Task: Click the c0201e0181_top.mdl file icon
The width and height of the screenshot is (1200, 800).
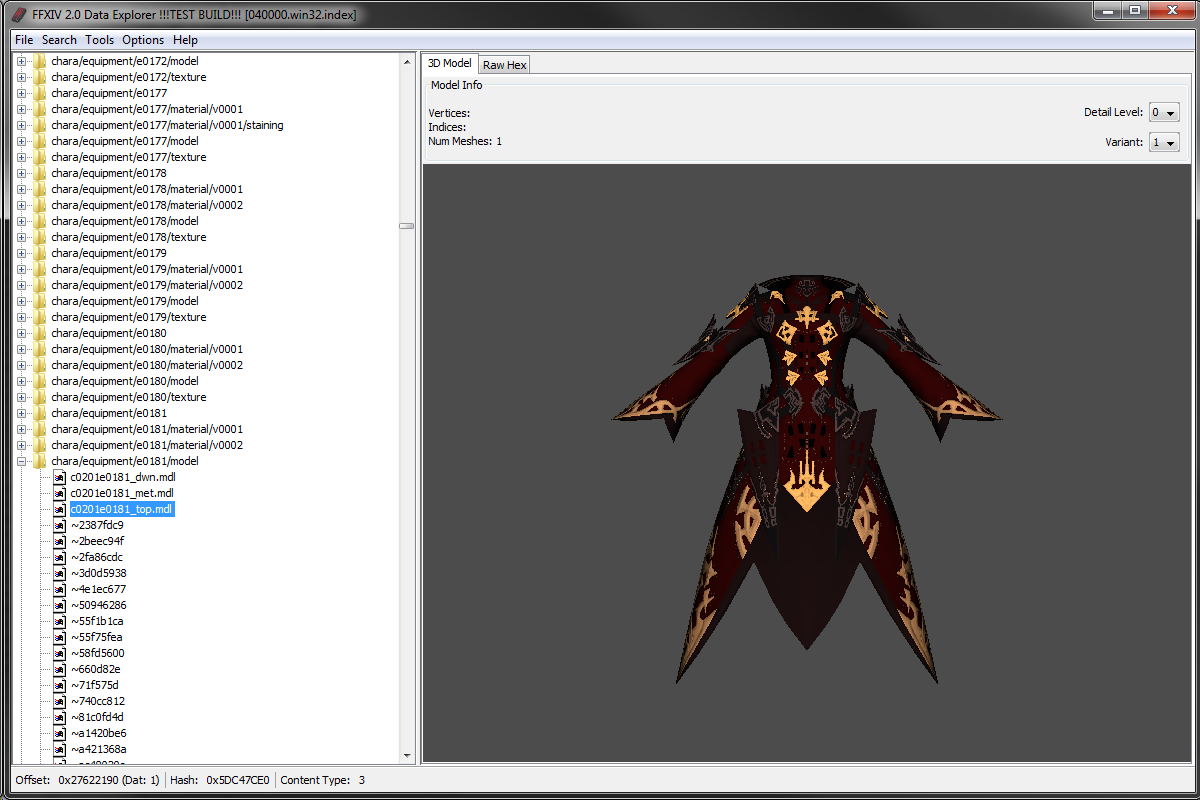Action: click(x=59, y=509)
